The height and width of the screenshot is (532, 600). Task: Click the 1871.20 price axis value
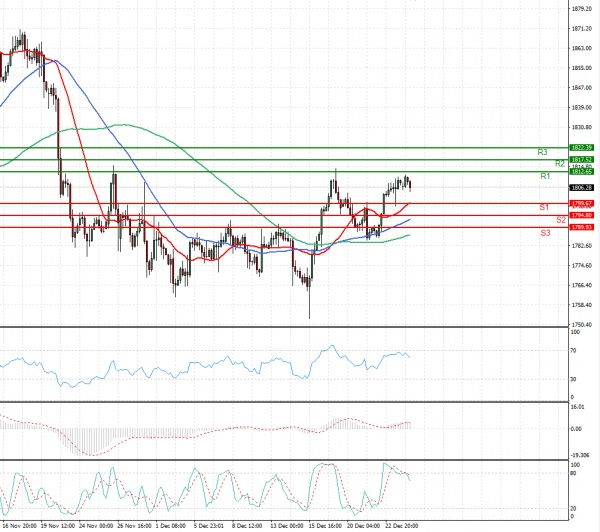tap(582, 29)
